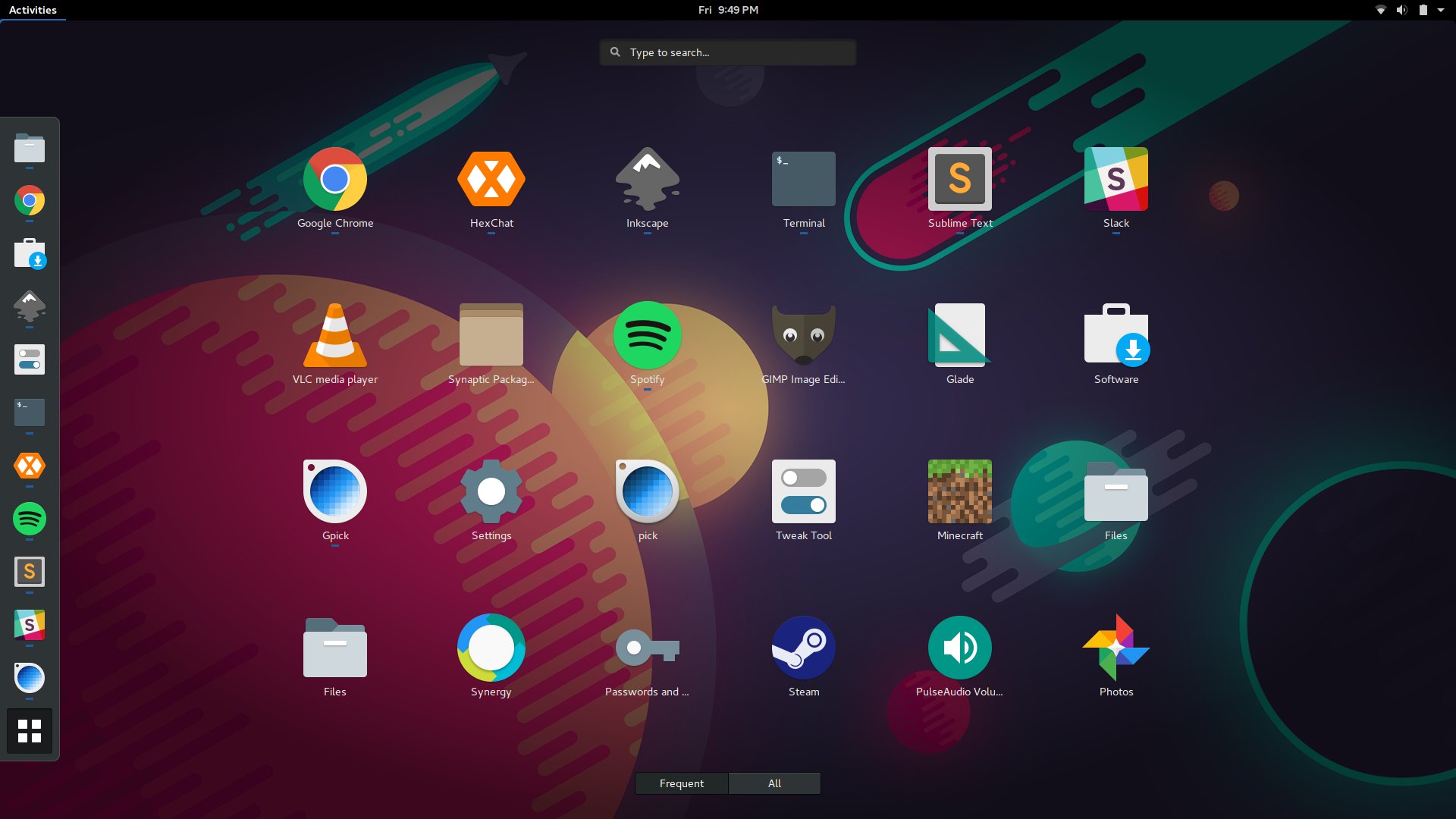Launch Gpick color picker
Image resolution: width=1456 pixels, height=819 pixels.
point(335,491)
